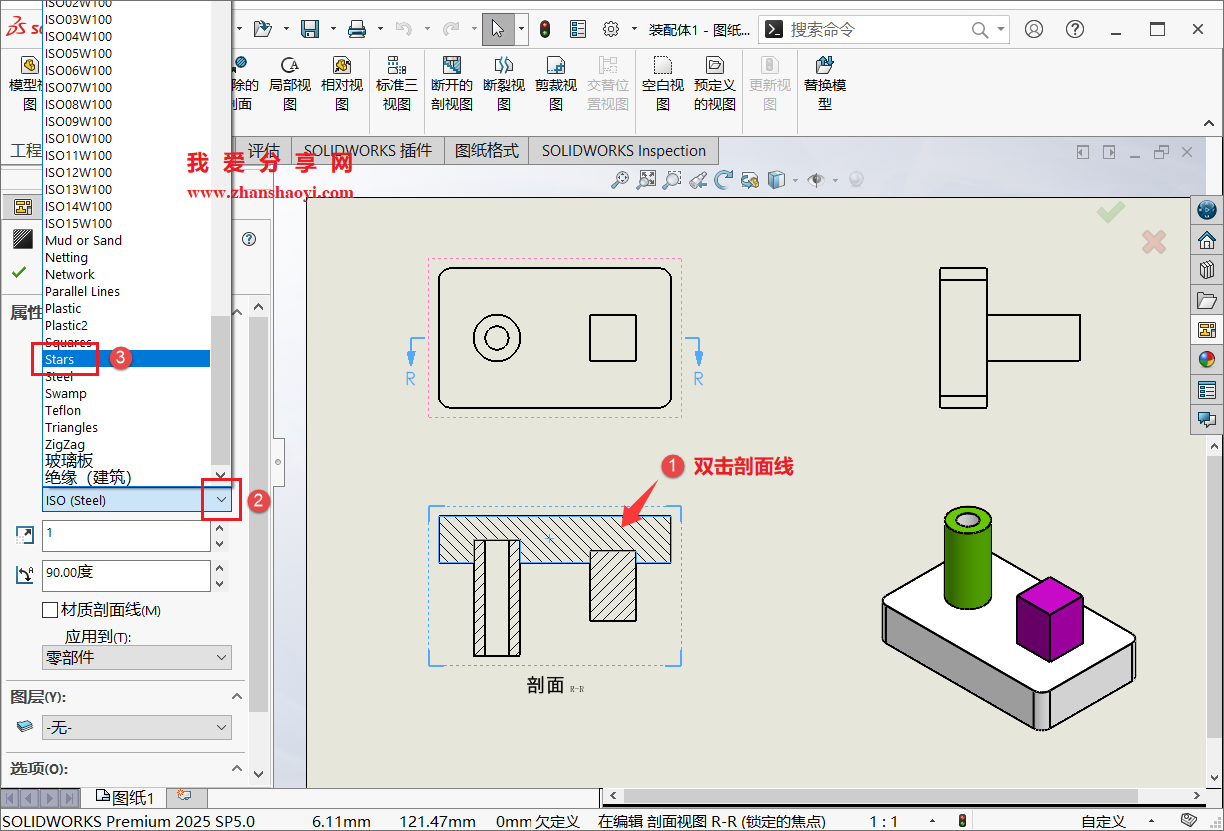
Task: Open the PropertyManager help question mark
Action: pos(250,239)
